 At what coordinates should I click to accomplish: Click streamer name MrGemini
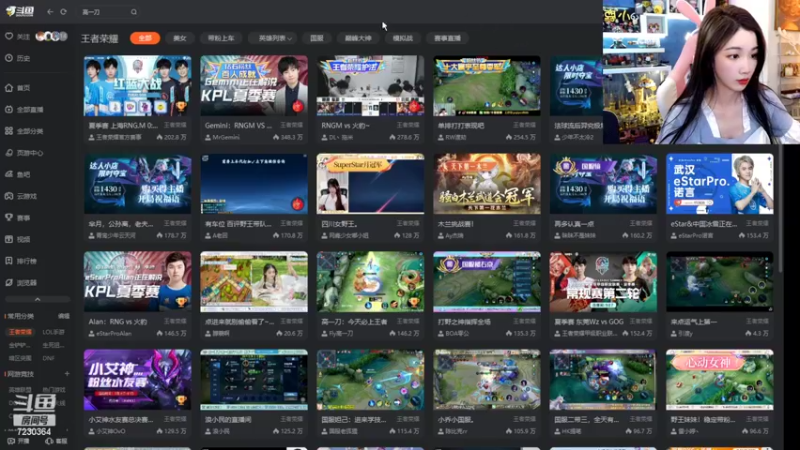point(226,138)
